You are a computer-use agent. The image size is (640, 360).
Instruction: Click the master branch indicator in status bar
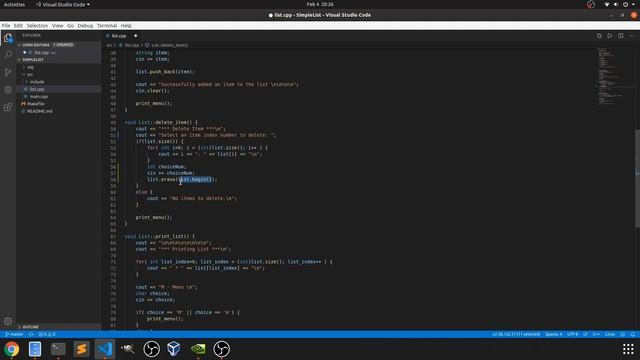coord(14,334)
